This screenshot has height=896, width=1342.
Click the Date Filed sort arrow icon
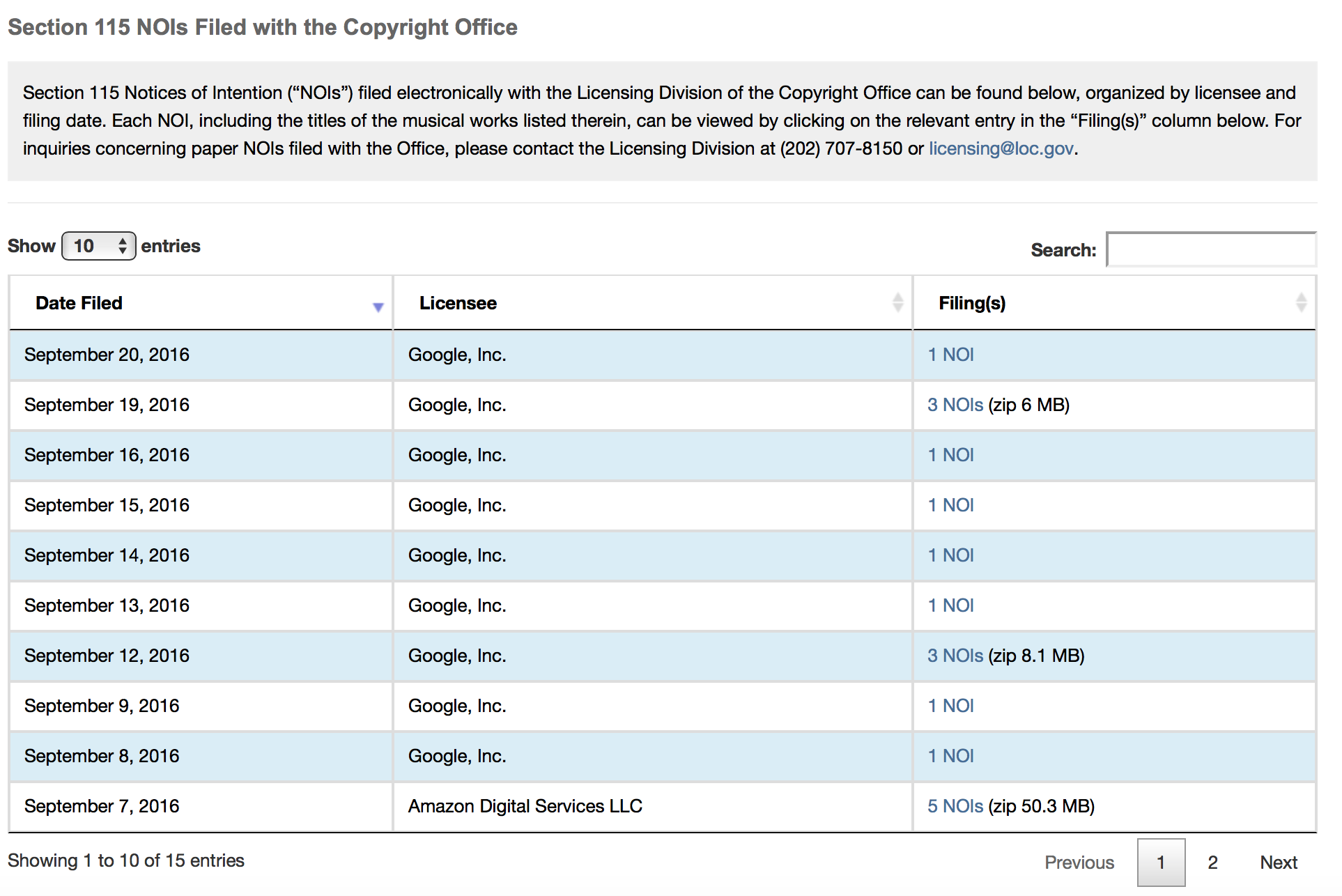pos(378,307)
